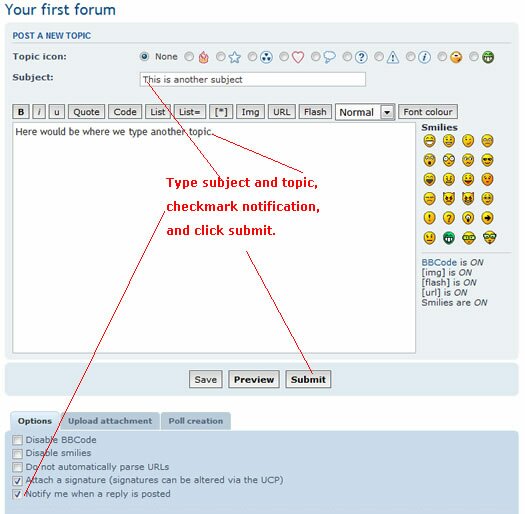The width and height of the screenshot is (525, 514).
Task: Open the Font colour picker
Action: click(x=428, y=112)
